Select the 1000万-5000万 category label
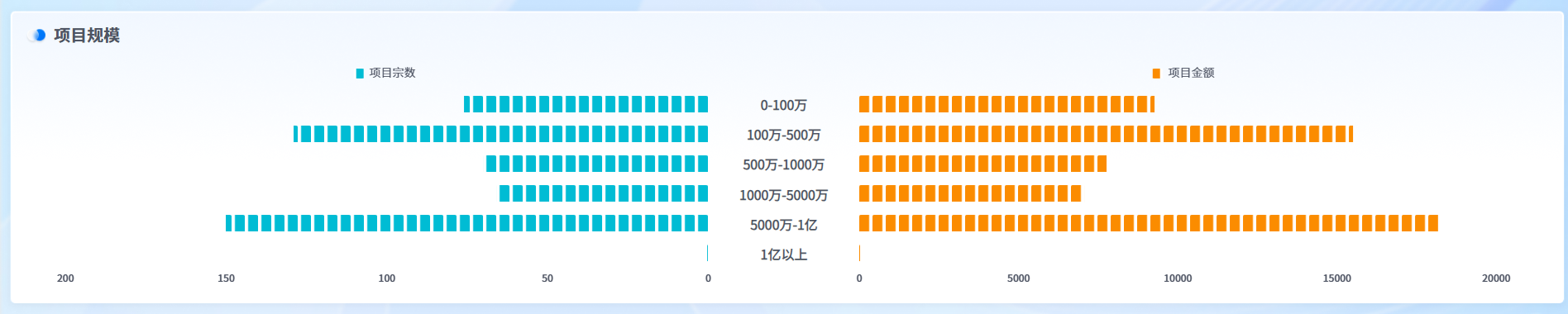This screenshot has width=1568, height=314. click(783, 195)
